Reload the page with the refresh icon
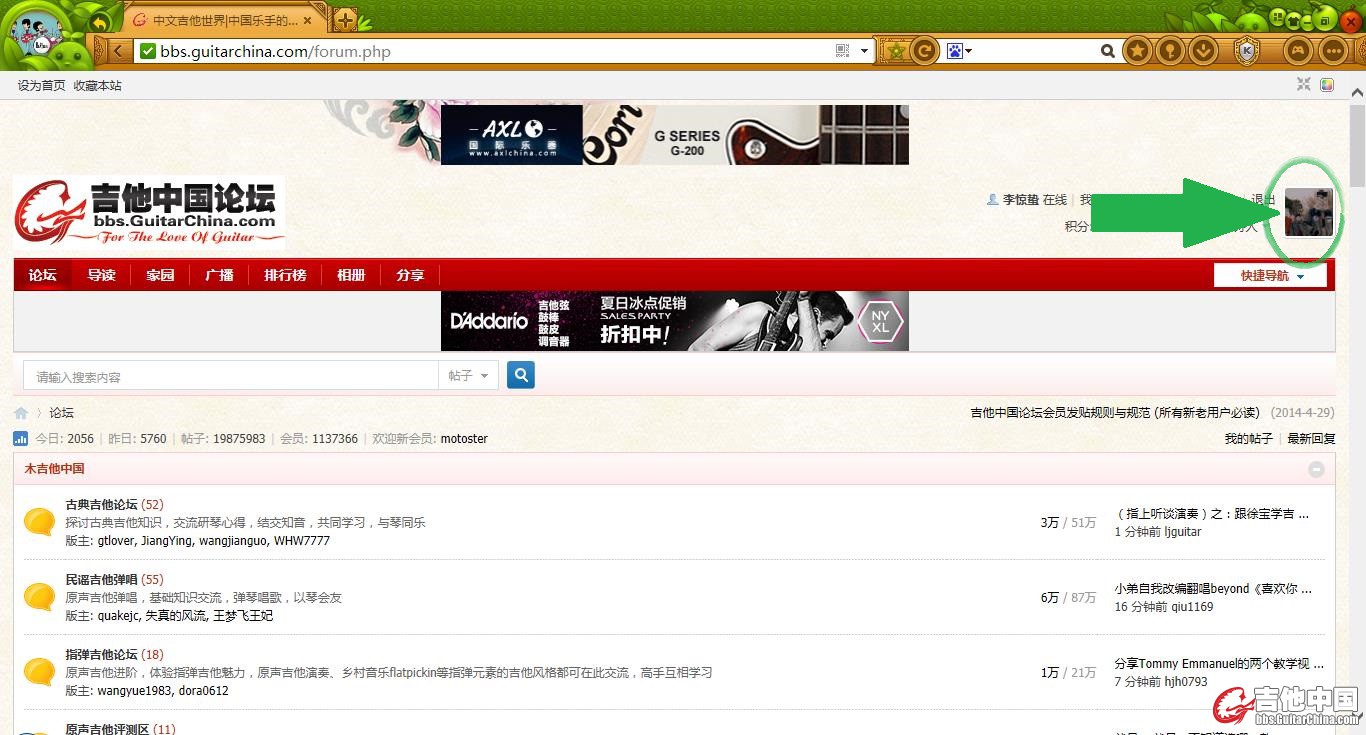 click(x=926, y=51)
